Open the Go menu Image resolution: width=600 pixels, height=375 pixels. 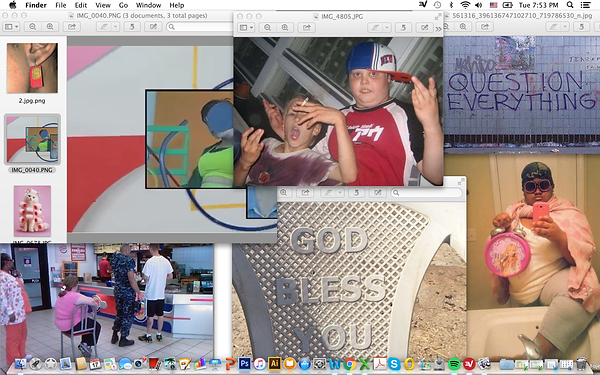tap(123, 5)
